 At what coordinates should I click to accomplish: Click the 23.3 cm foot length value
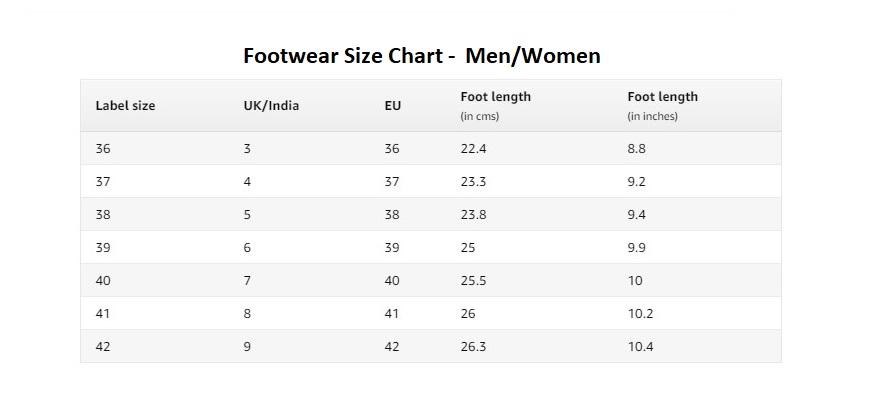pyautogui.click(x=473, y=181)
